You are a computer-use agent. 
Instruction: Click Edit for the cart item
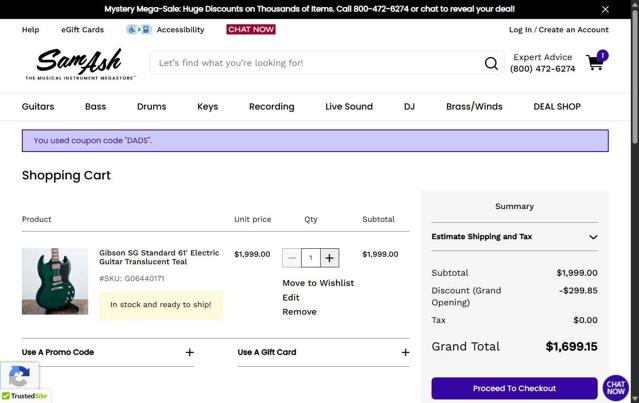(291, 297)
